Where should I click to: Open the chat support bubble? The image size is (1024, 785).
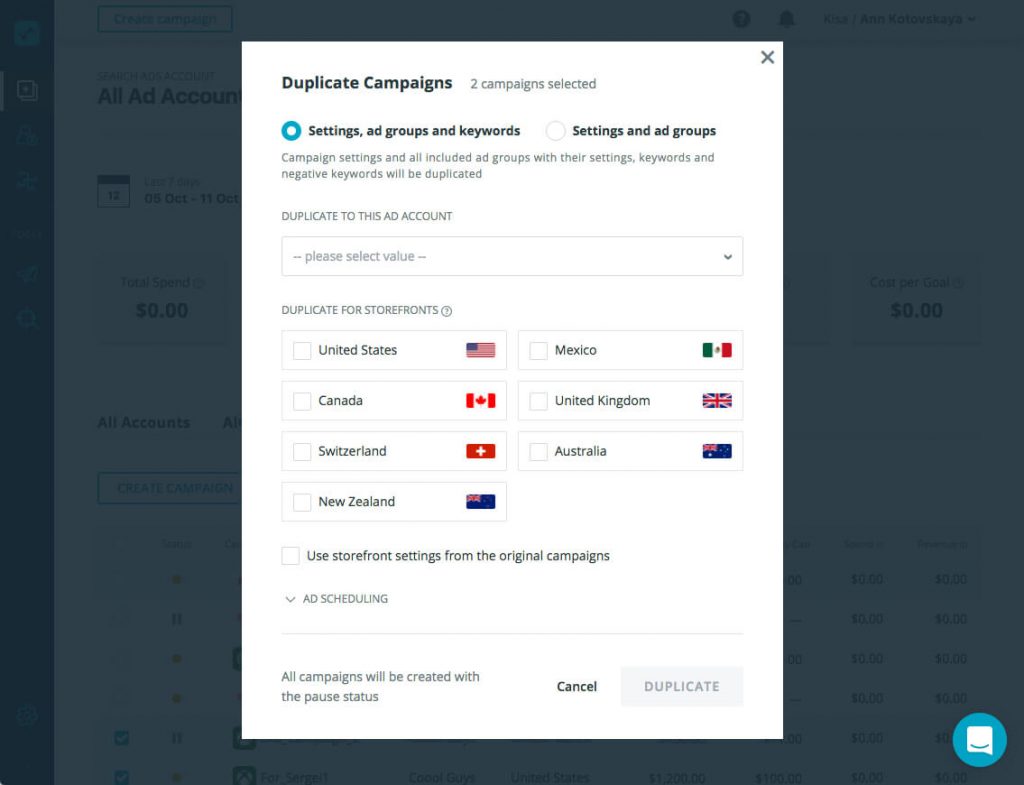pos(978,740)
